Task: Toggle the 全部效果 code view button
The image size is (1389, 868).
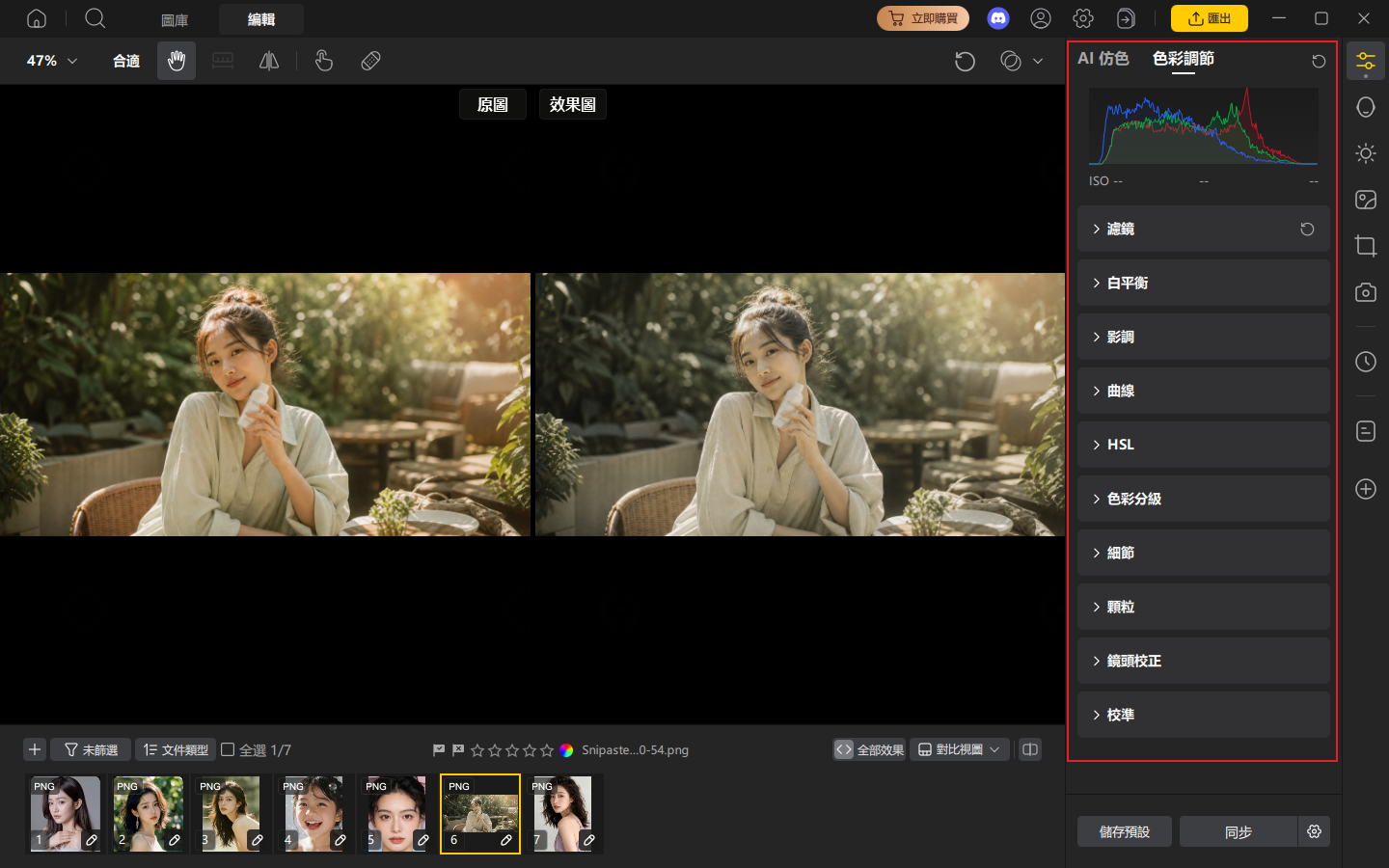Action: point(869,749)
